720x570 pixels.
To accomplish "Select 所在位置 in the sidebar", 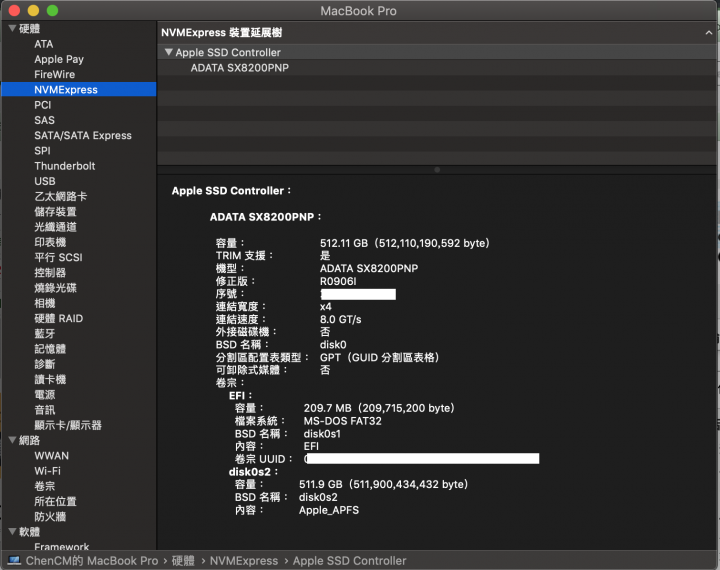I will click(x=55, y=501).
